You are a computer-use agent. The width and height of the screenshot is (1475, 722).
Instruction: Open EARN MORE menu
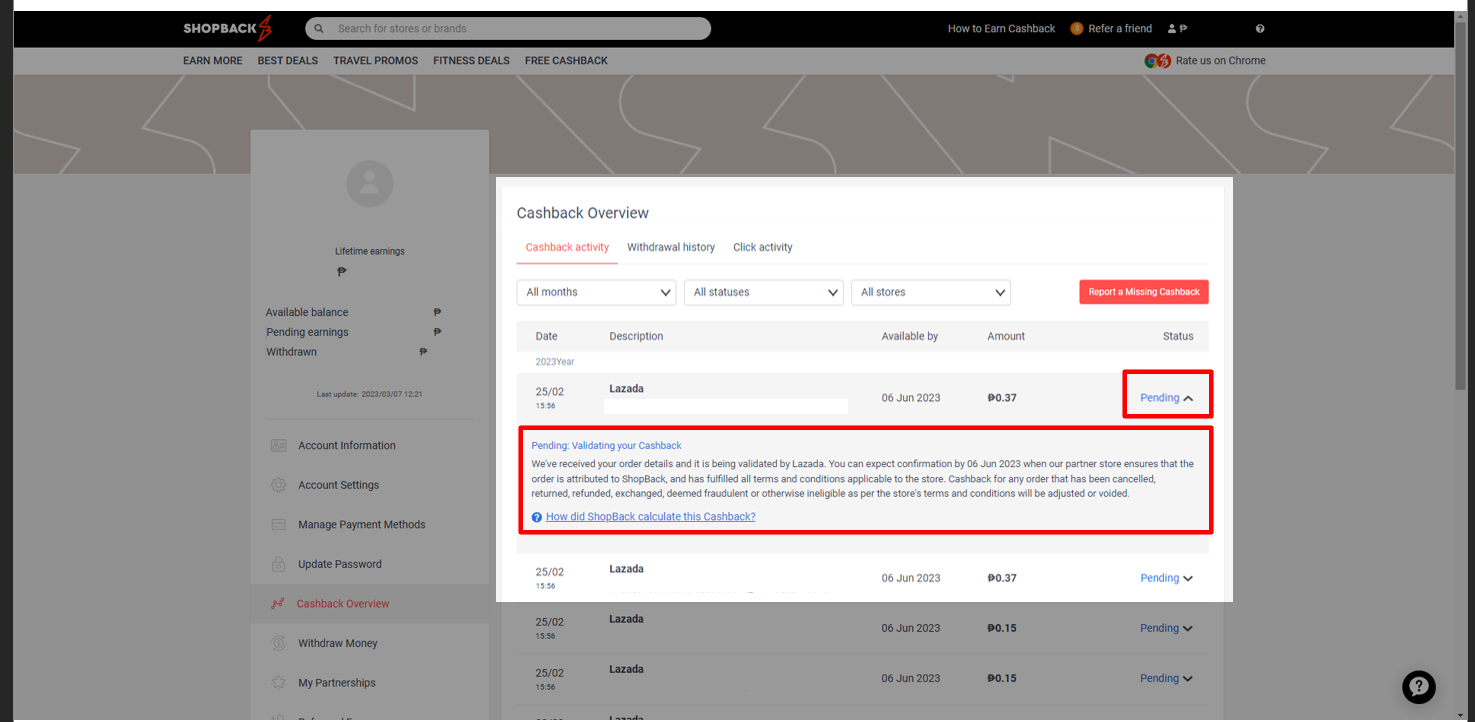[212, 61]
